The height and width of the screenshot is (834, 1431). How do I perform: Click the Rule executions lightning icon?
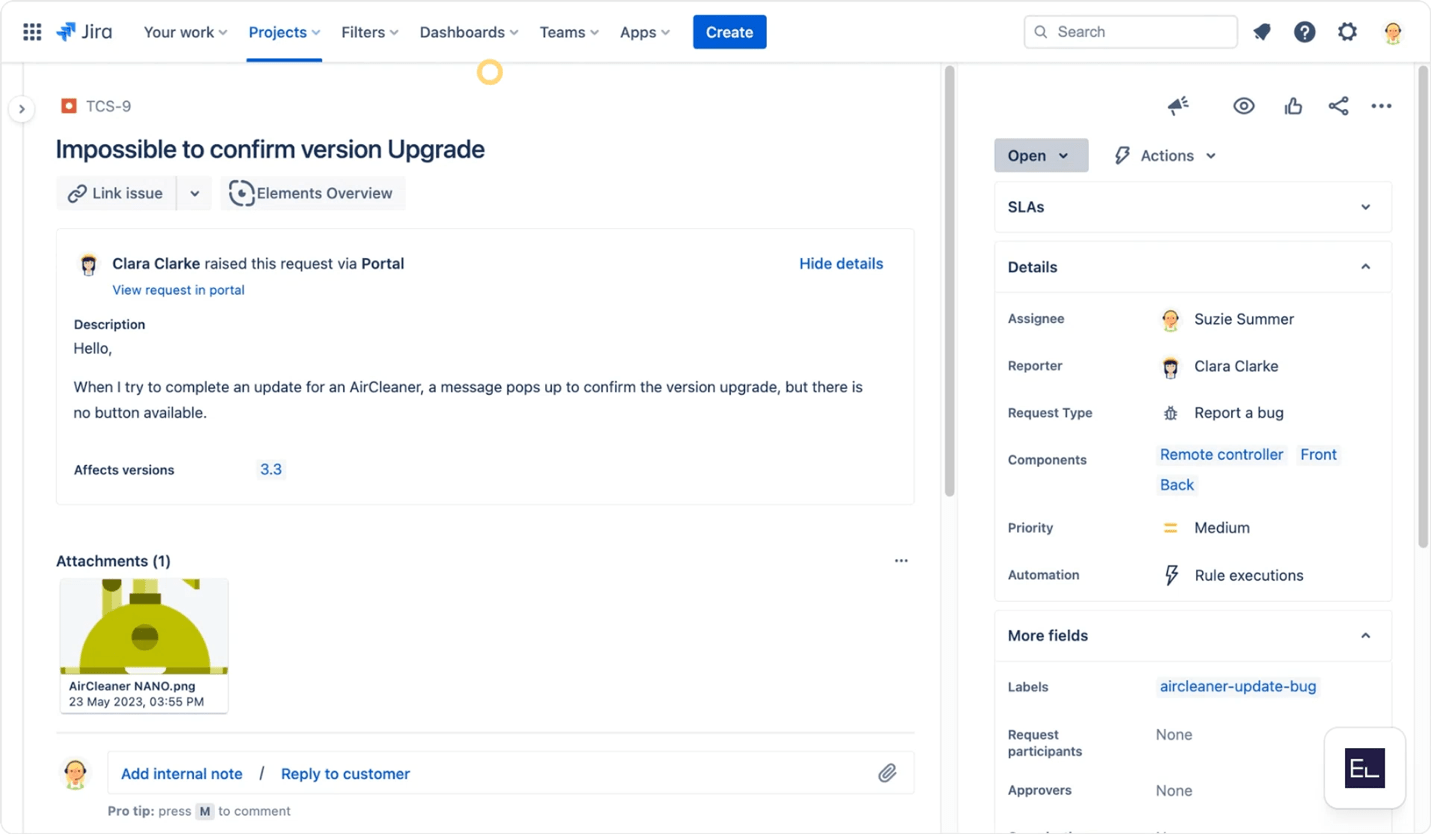click(x=1171, y=575)
